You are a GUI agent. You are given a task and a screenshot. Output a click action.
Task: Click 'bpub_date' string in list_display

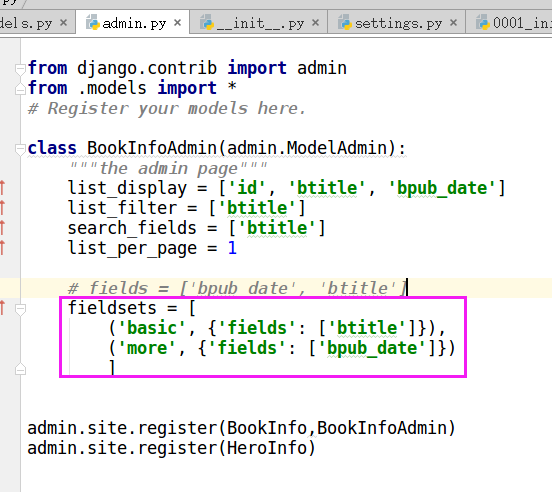coord(442,188)
